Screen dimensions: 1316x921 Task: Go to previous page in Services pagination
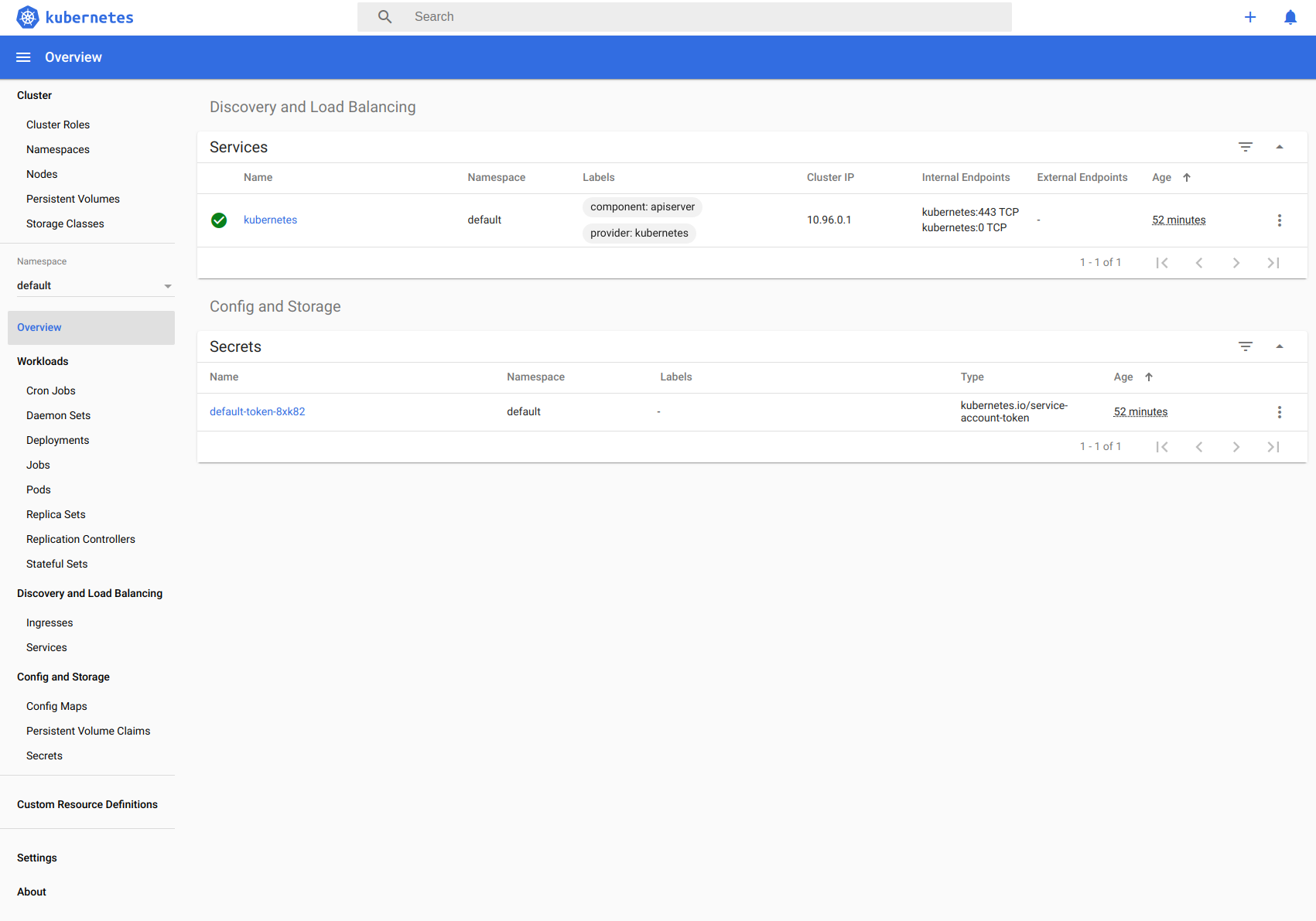[x=1199, y=263]
